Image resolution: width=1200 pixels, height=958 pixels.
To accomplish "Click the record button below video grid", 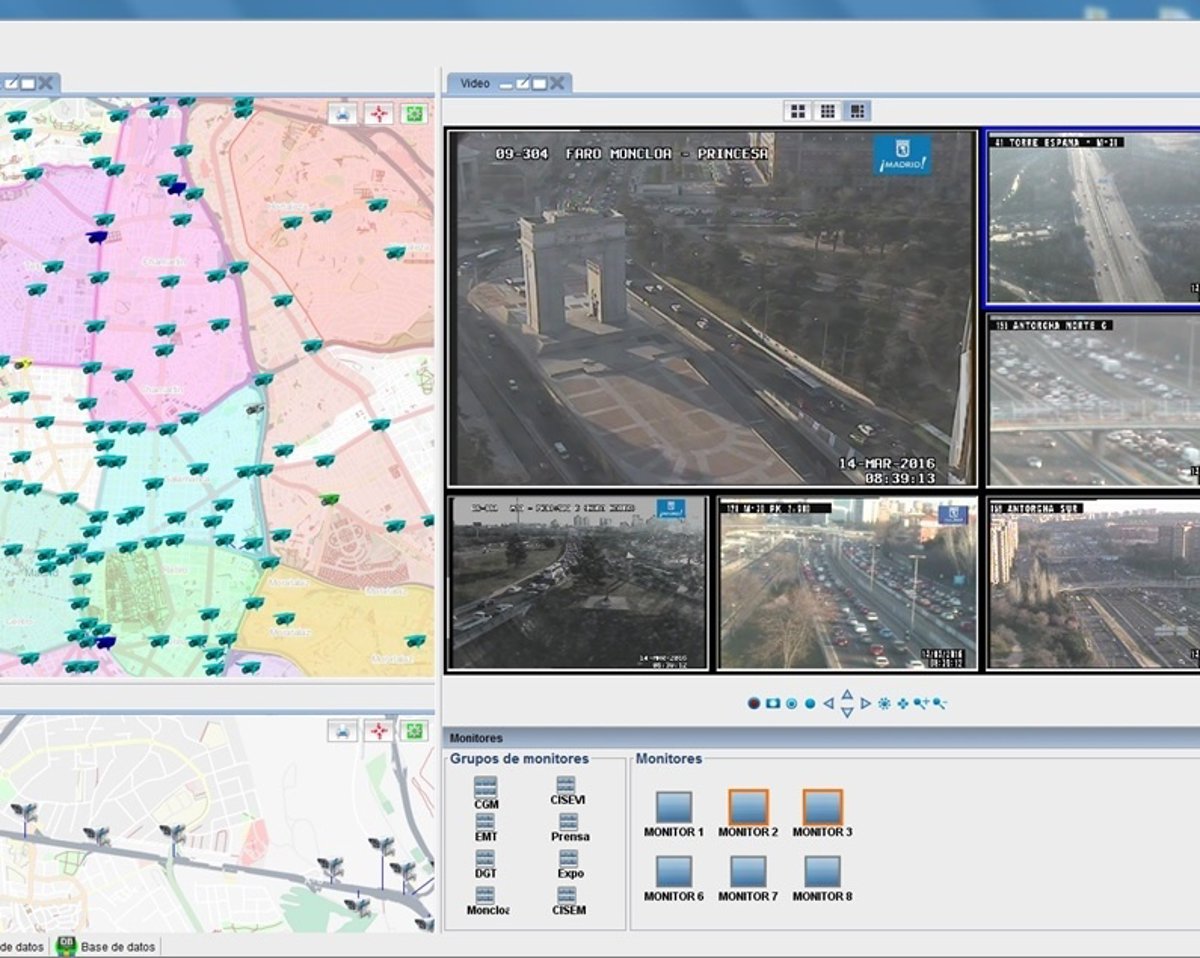I will pos(754,704).
